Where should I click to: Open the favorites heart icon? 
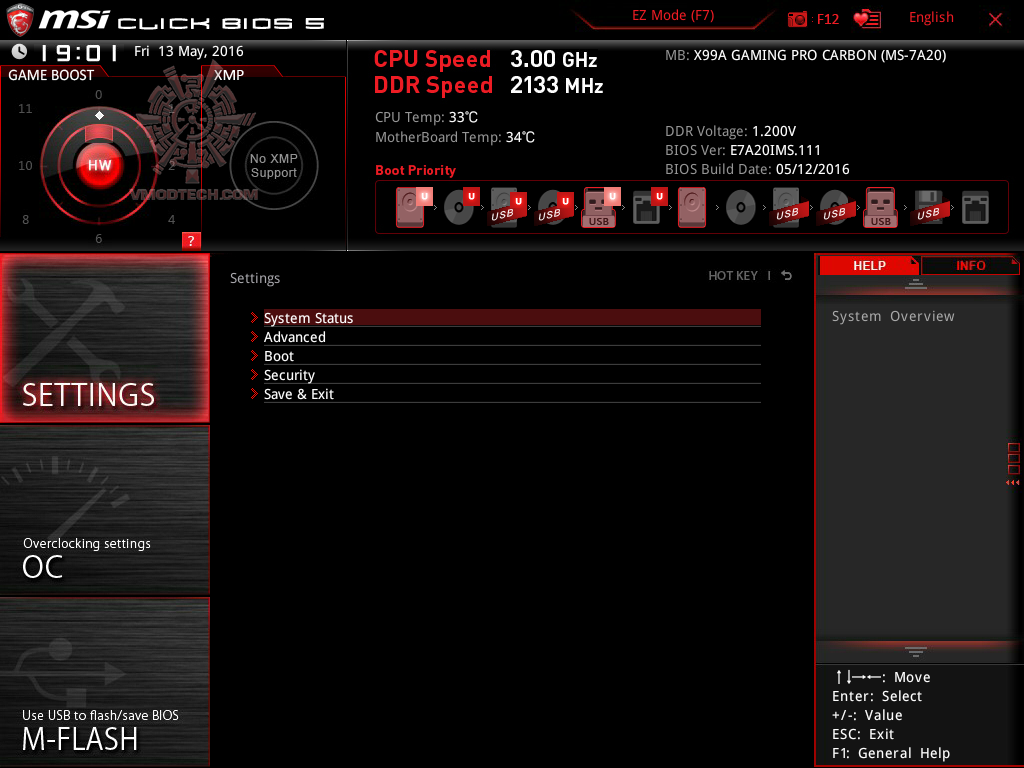[x=867, y=19]
